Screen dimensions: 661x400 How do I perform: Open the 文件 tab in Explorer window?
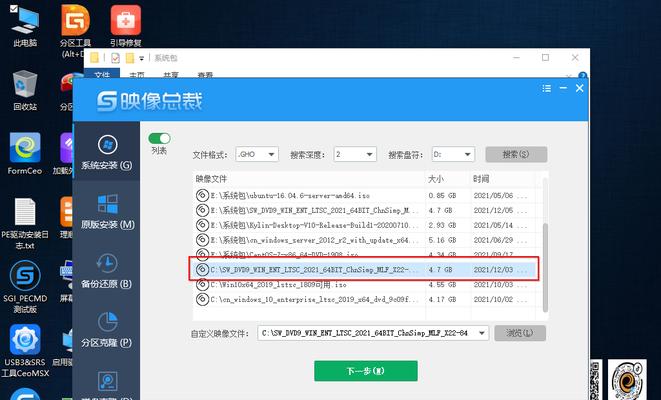coord(102,75)
